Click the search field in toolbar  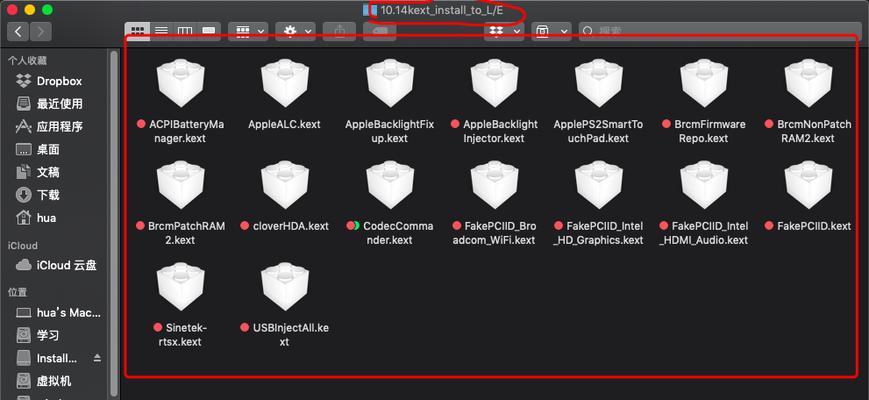tap(720, 32)
